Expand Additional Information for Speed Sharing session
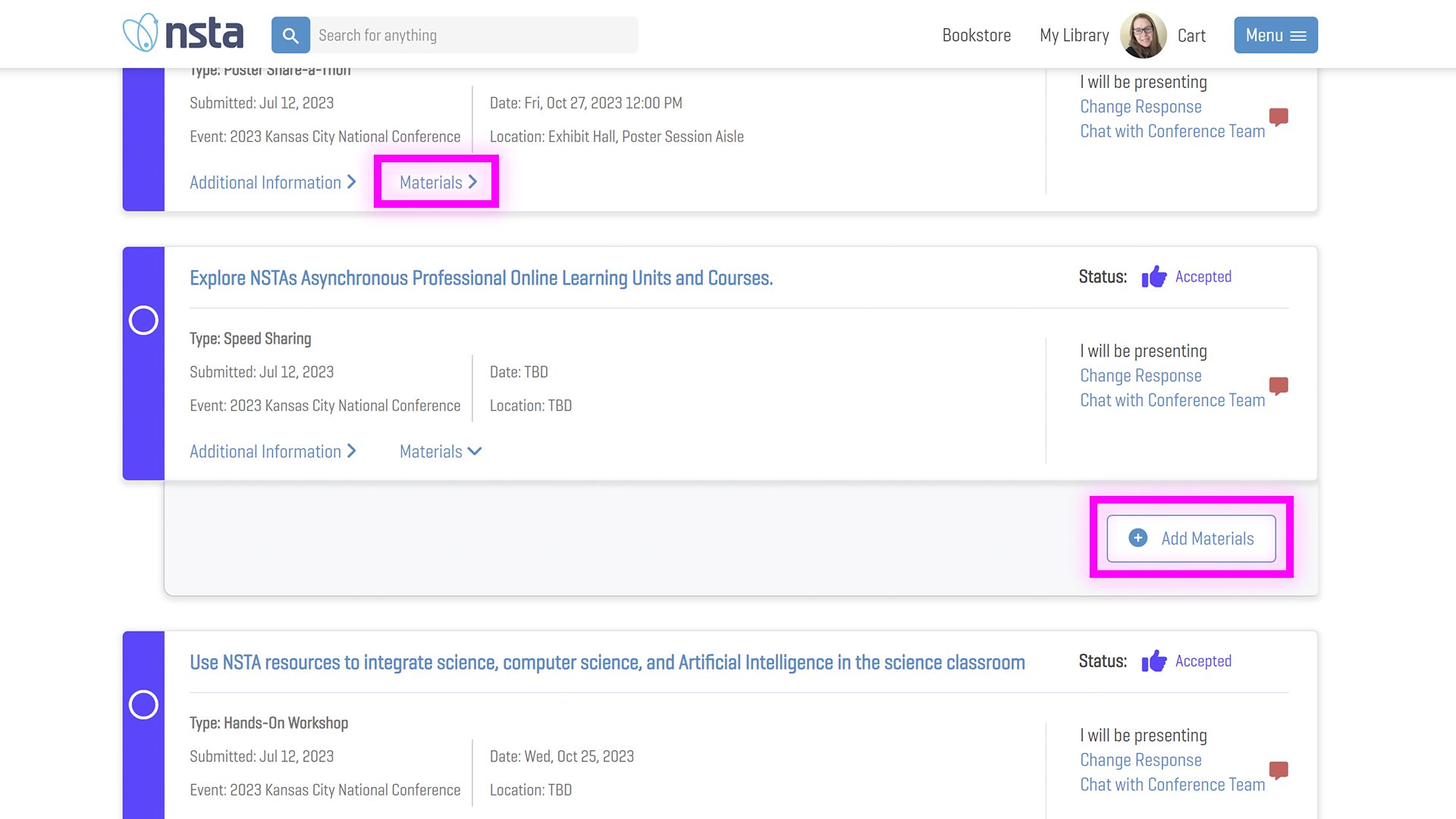 pos(273,451)
